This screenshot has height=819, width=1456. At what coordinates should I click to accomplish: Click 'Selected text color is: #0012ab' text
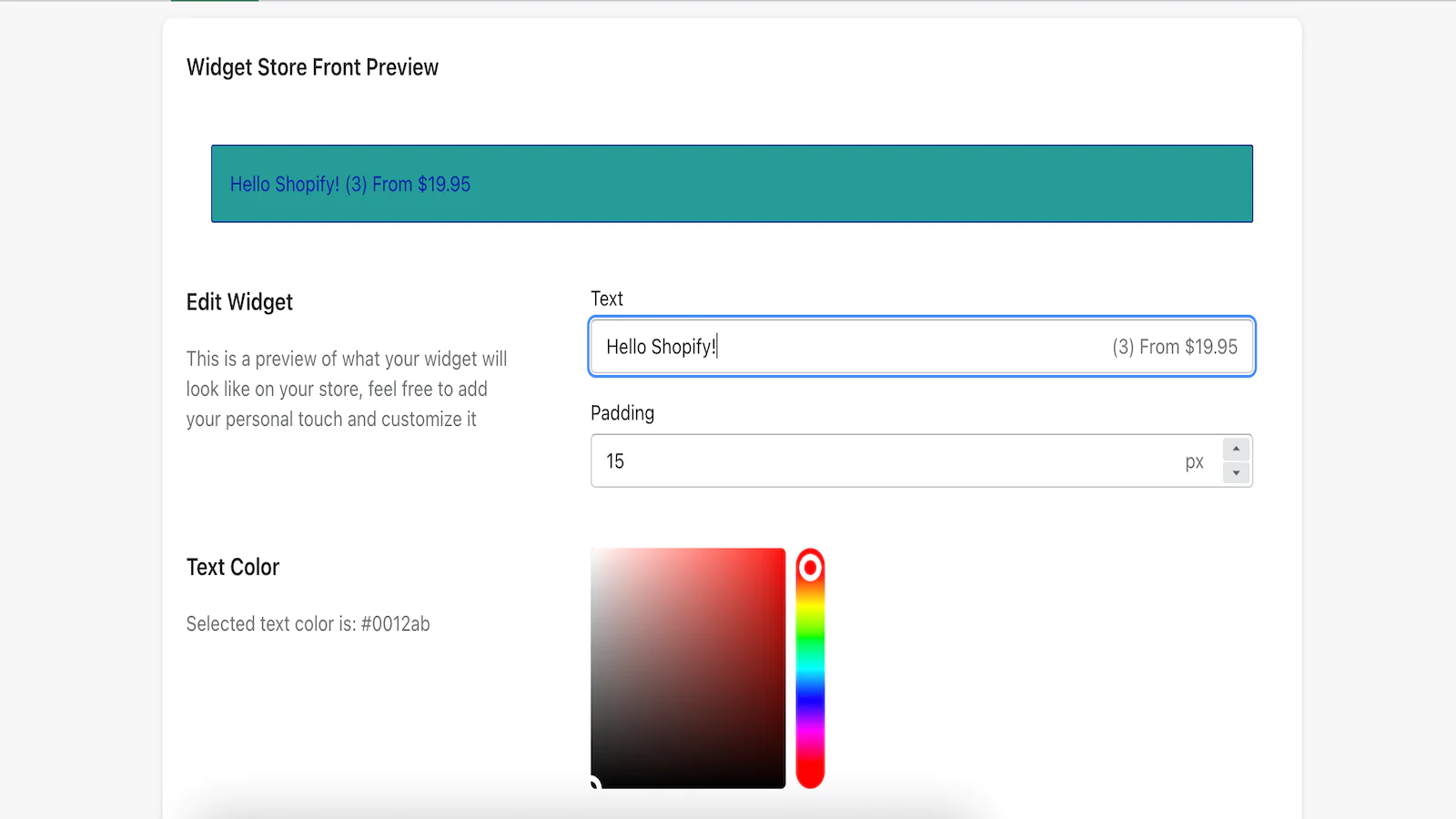[x=308, y=624]
